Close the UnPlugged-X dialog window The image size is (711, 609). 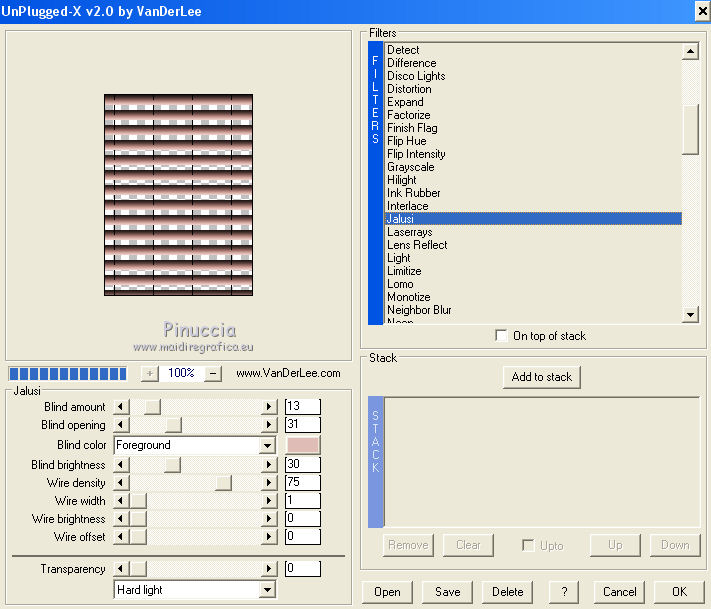(702, 11)
